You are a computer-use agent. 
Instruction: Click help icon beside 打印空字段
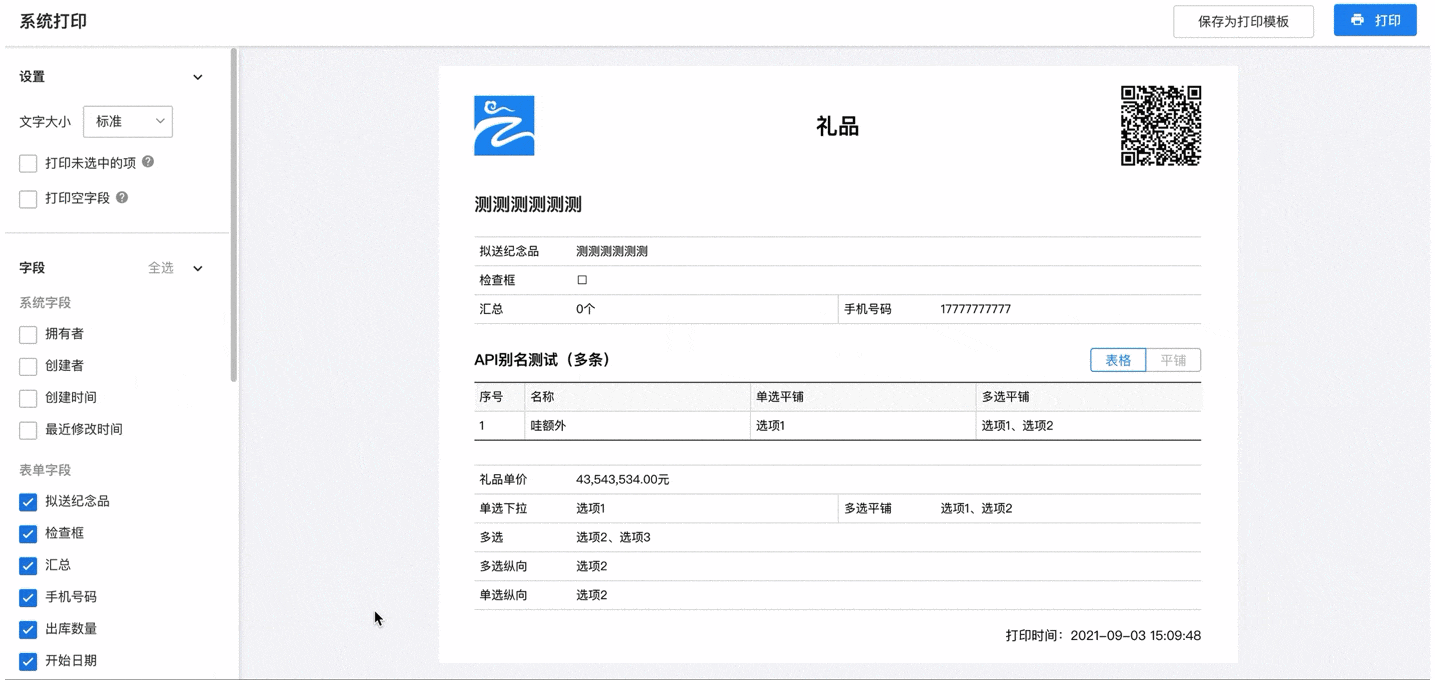[122, 198]
